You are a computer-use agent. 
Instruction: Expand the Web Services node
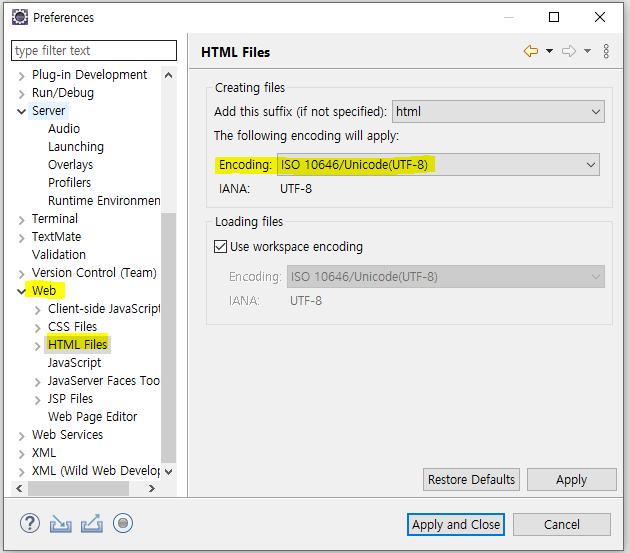point(21,436)
